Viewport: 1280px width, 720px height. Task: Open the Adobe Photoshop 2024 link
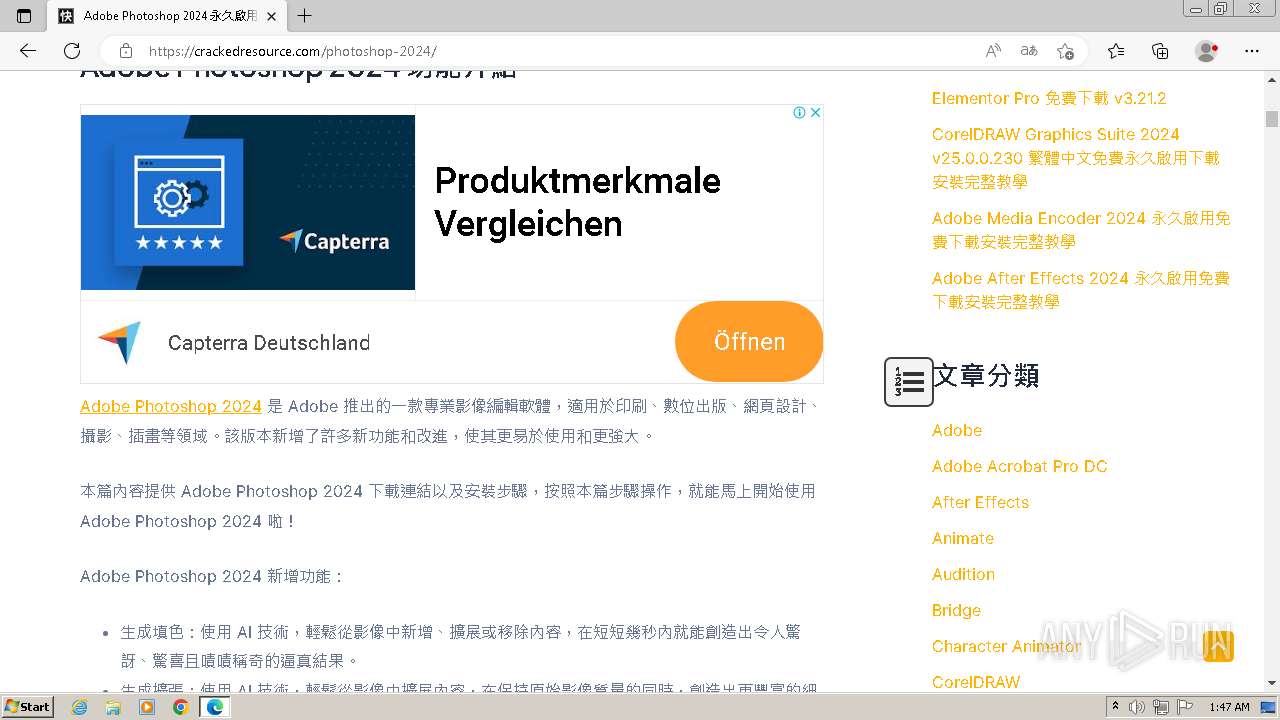pyautogui.click(x=171, y=406)
